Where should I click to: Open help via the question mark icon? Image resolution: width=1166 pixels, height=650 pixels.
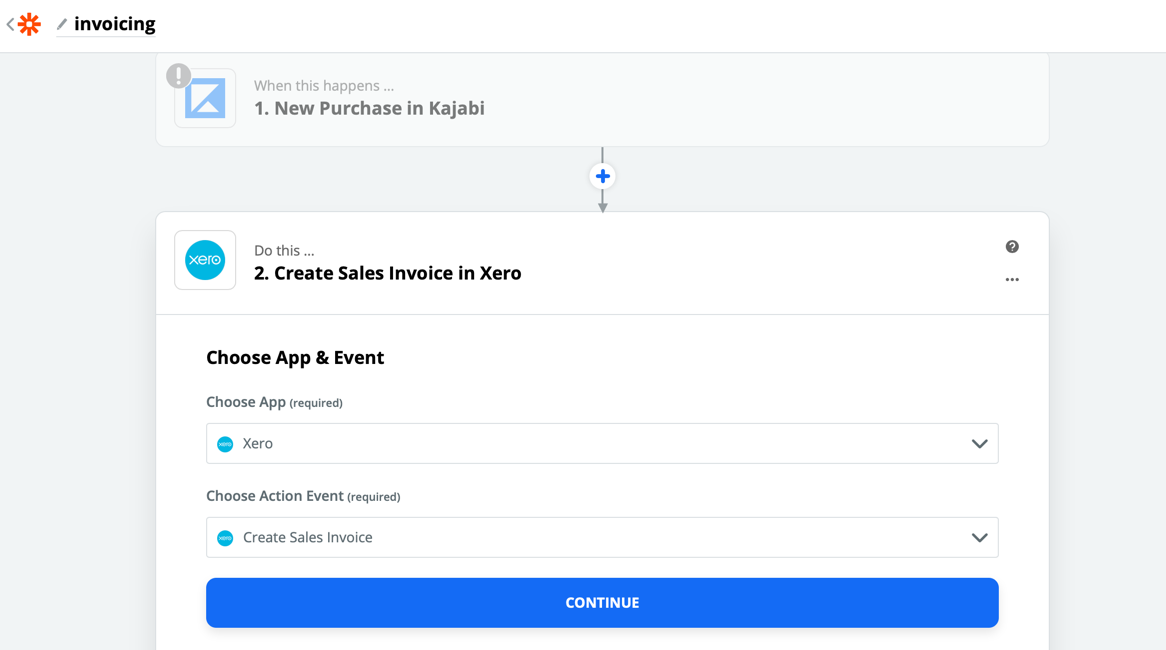[1012, 247]
